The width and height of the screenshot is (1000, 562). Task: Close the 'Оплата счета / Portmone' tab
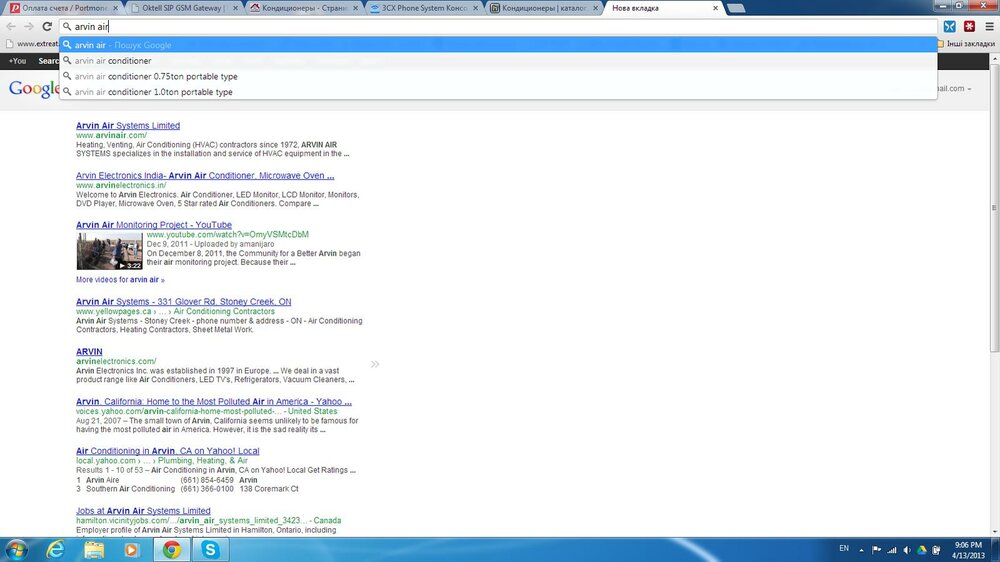click(115, 8)
